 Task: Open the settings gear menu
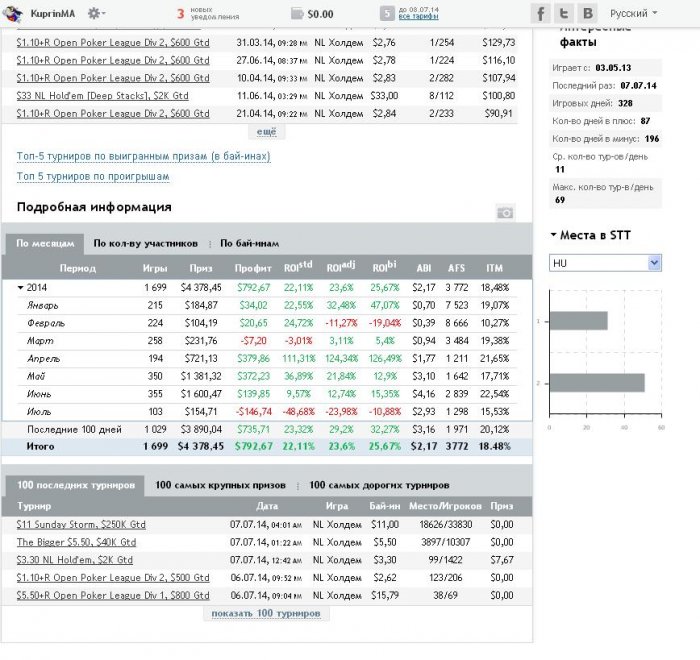tap(96, 14)
